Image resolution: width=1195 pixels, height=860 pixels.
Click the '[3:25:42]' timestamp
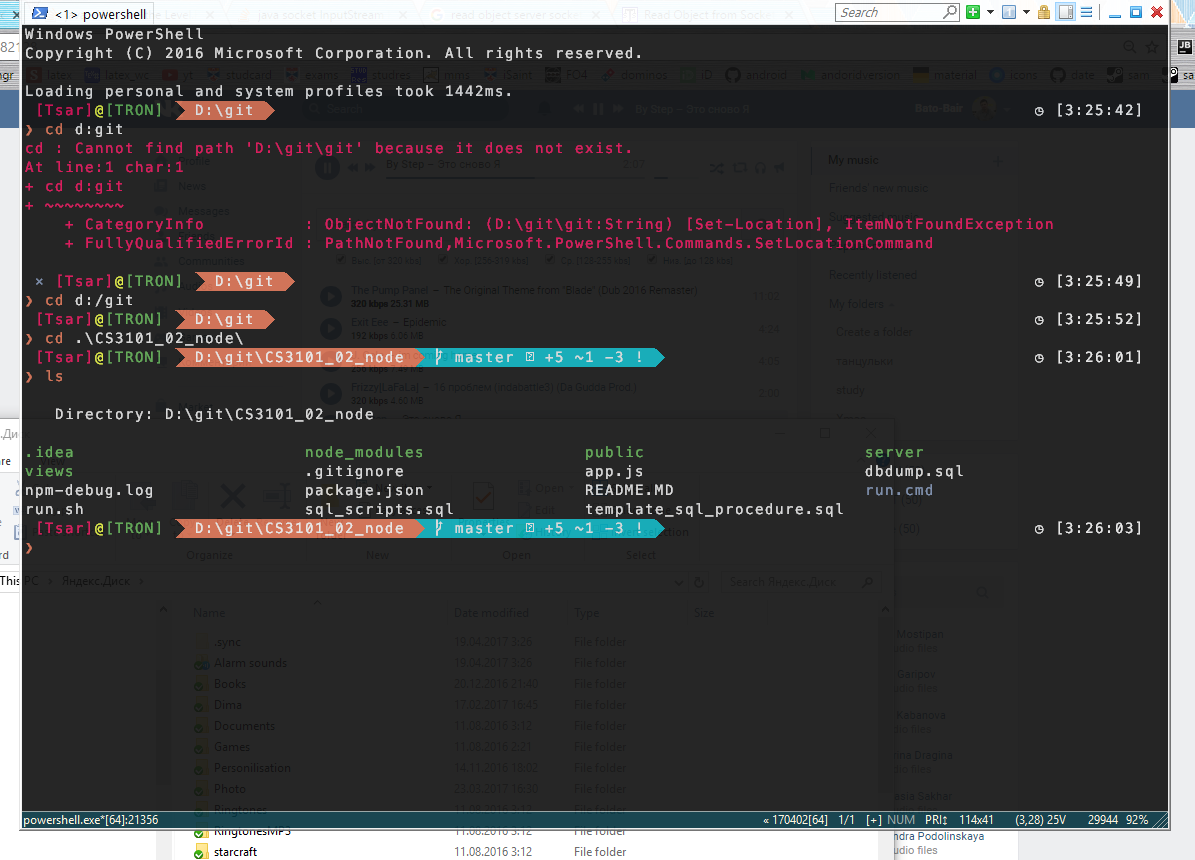[1099, 110]
